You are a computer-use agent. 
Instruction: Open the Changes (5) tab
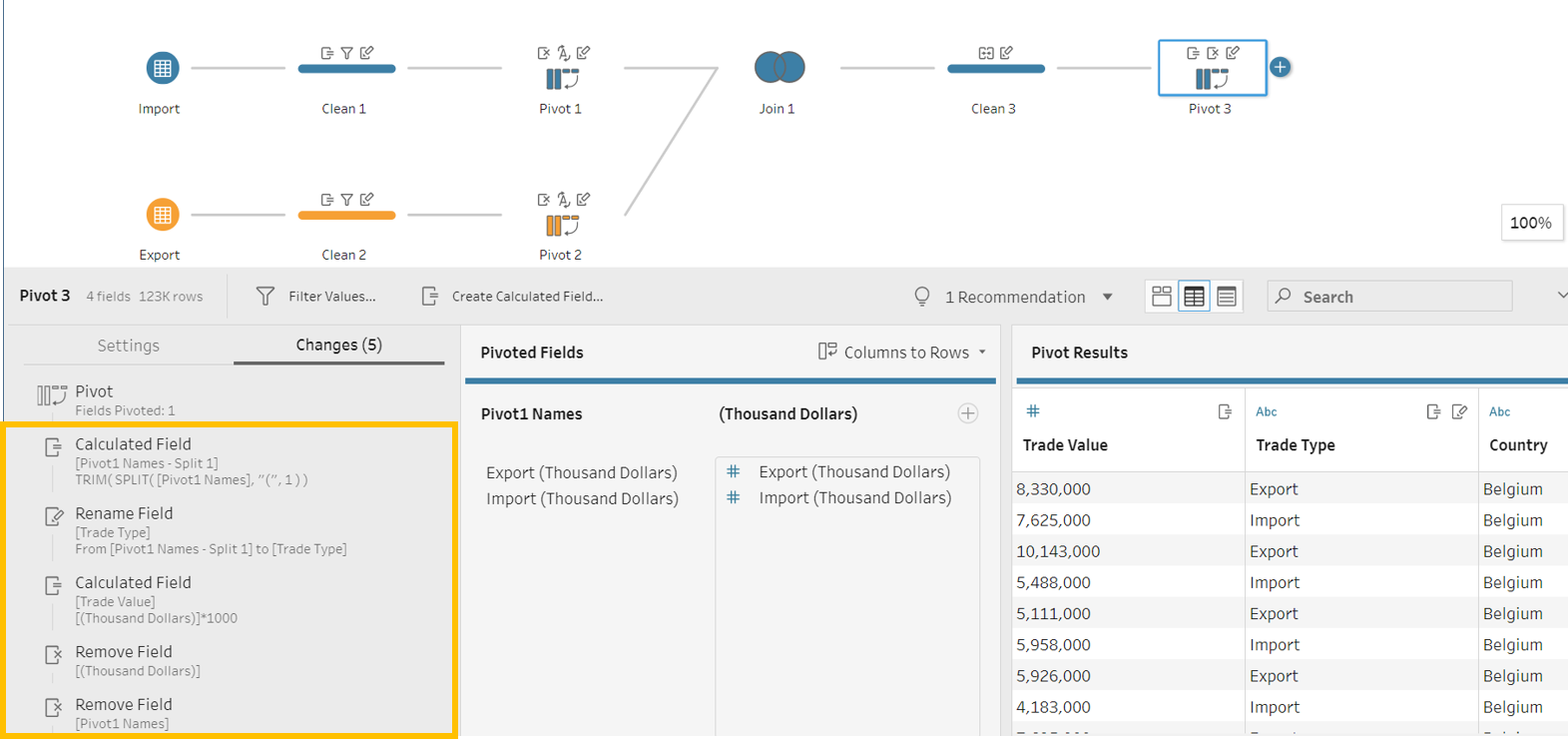(x=338, y=345)
